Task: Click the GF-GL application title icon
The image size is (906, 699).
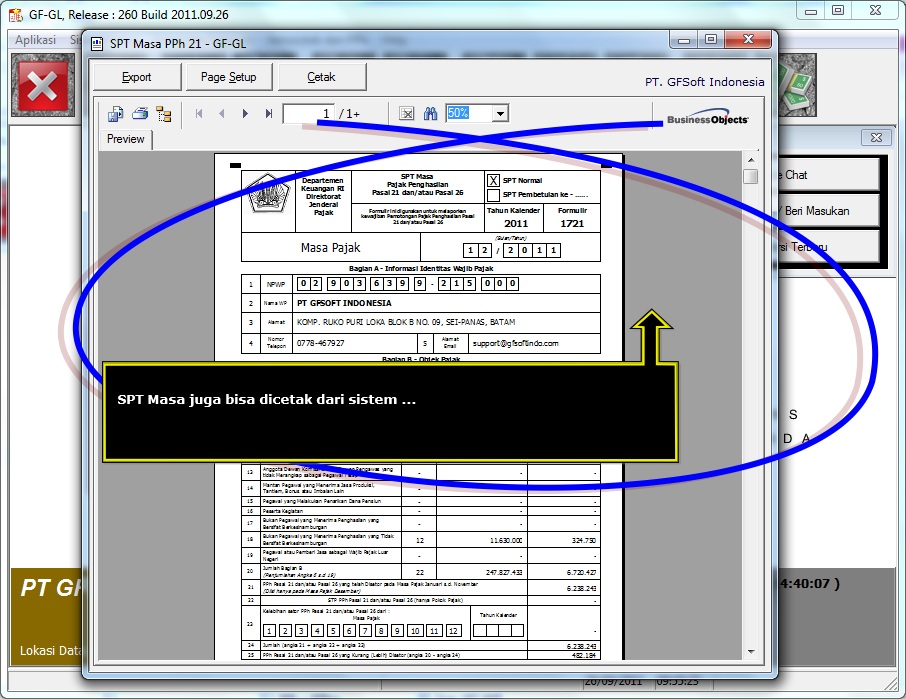Action: (x=16, y=15)
